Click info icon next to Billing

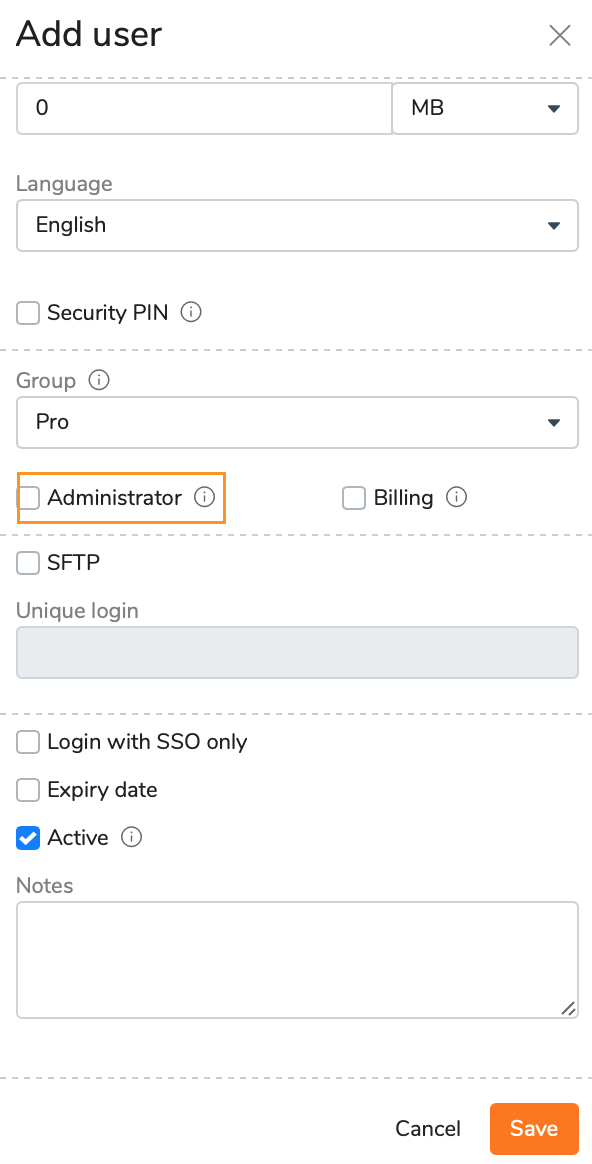tap(457, 497)
